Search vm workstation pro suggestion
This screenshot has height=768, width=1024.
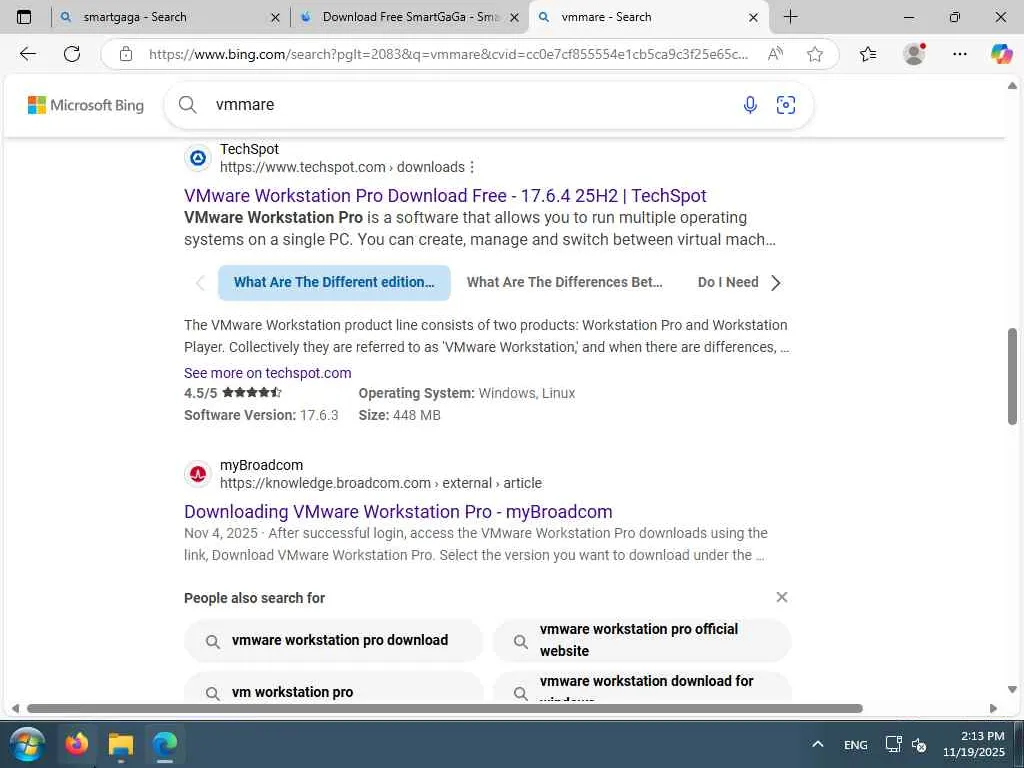(333, 689)
